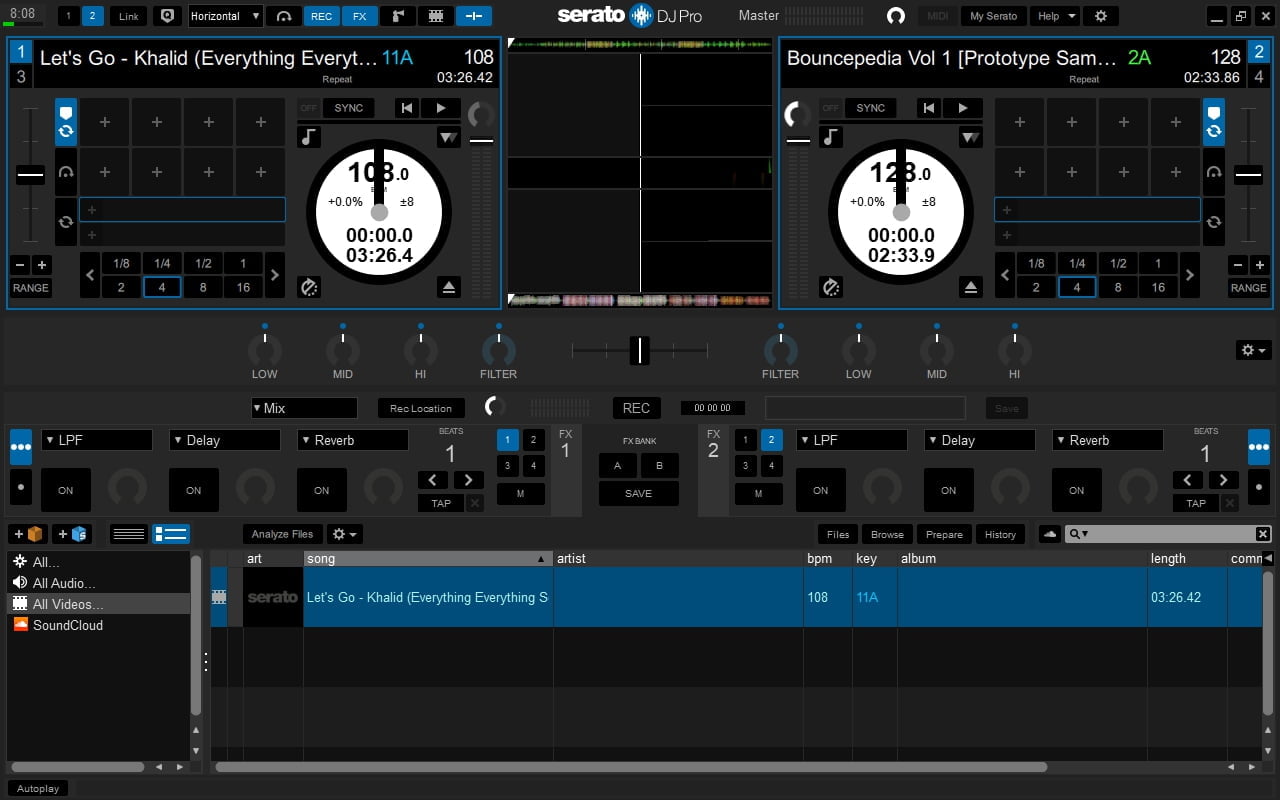This screenshot has width=1280, height=800.
Task: Click the Rec Location button
Action: [421, 408]
